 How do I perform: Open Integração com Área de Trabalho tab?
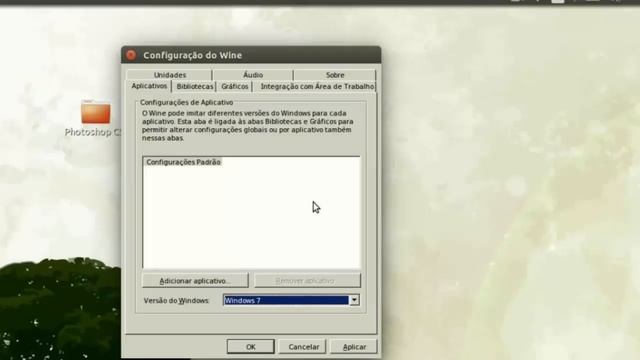[317, 87]
